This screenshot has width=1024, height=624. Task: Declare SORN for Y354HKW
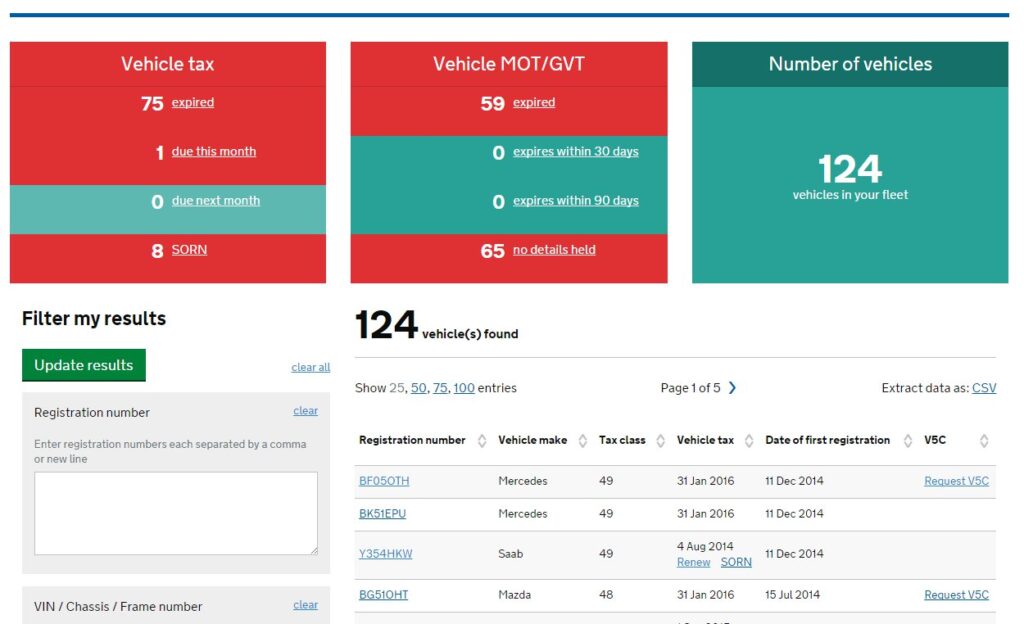click(736, 563)
